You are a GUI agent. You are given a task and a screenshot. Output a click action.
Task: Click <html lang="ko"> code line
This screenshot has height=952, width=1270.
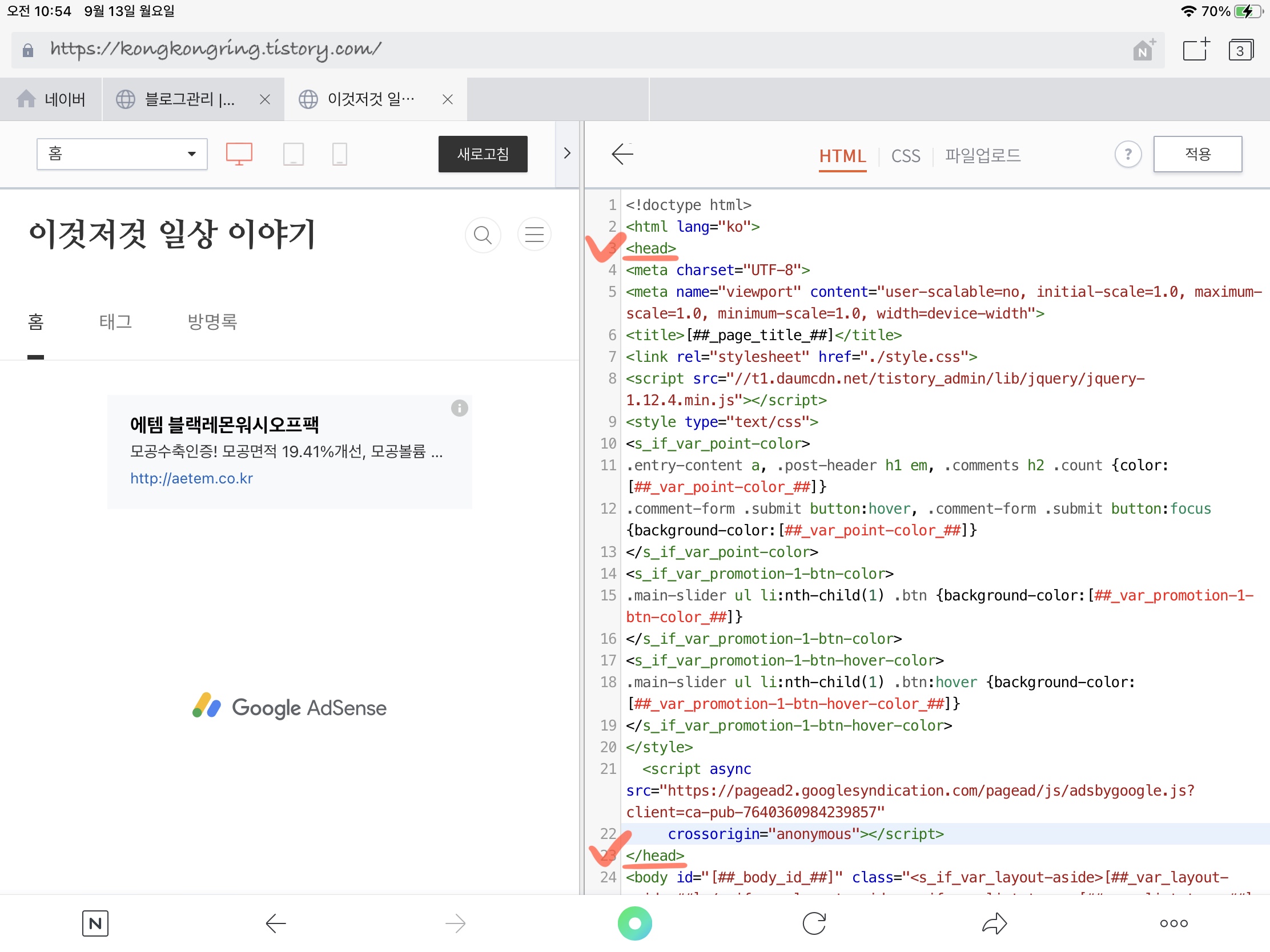(693, 227)
